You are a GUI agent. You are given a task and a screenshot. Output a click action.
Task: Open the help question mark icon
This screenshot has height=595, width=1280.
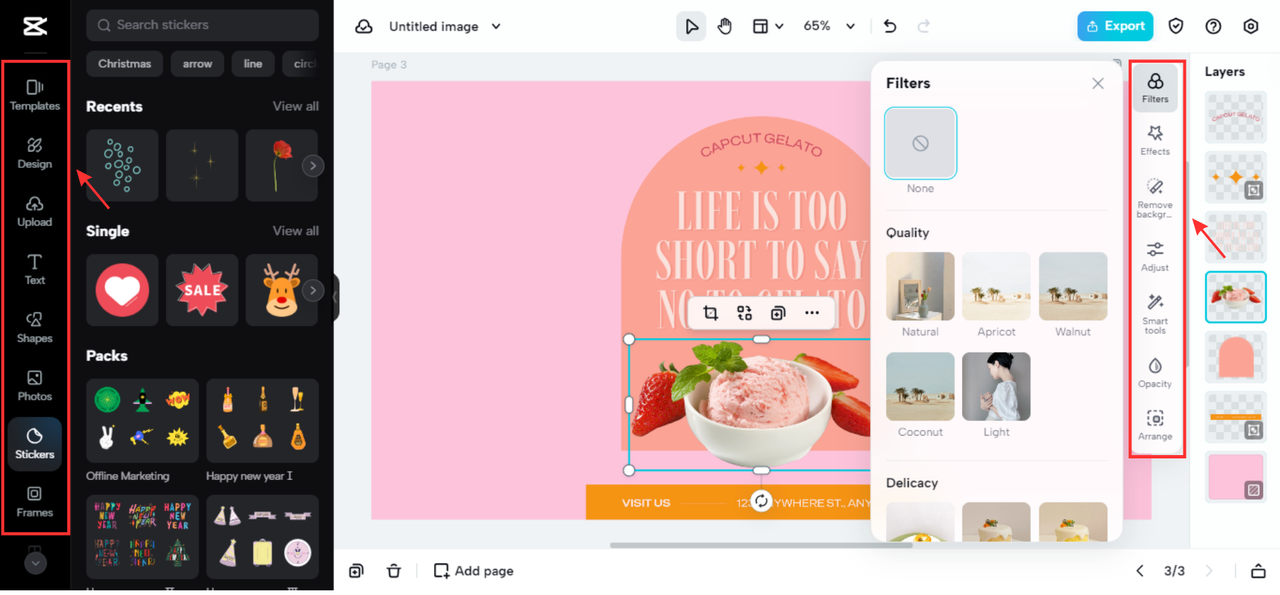pos(1213,26)
